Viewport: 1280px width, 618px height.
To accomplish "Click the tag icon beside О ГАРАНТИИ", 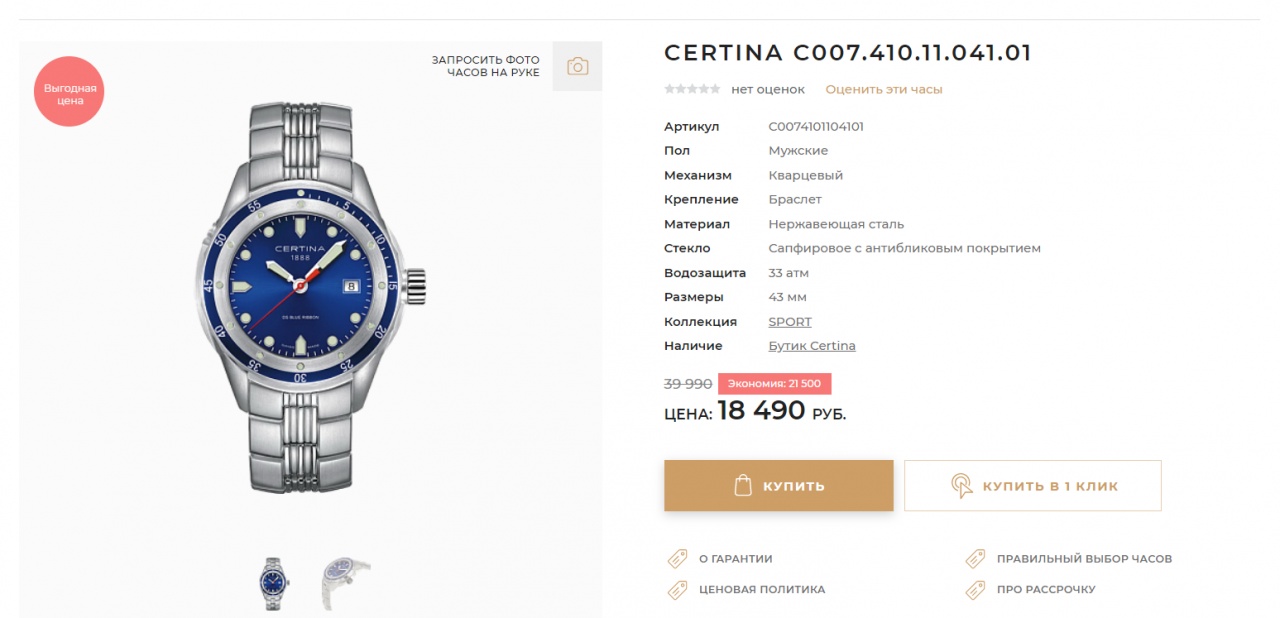I will [x=677, y=559].
